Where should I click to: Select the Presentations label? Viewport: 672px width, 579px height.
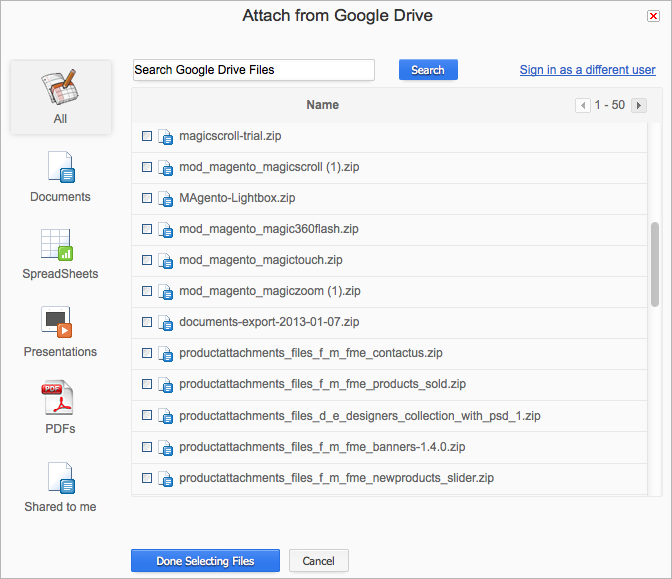(x=60, y=351)
